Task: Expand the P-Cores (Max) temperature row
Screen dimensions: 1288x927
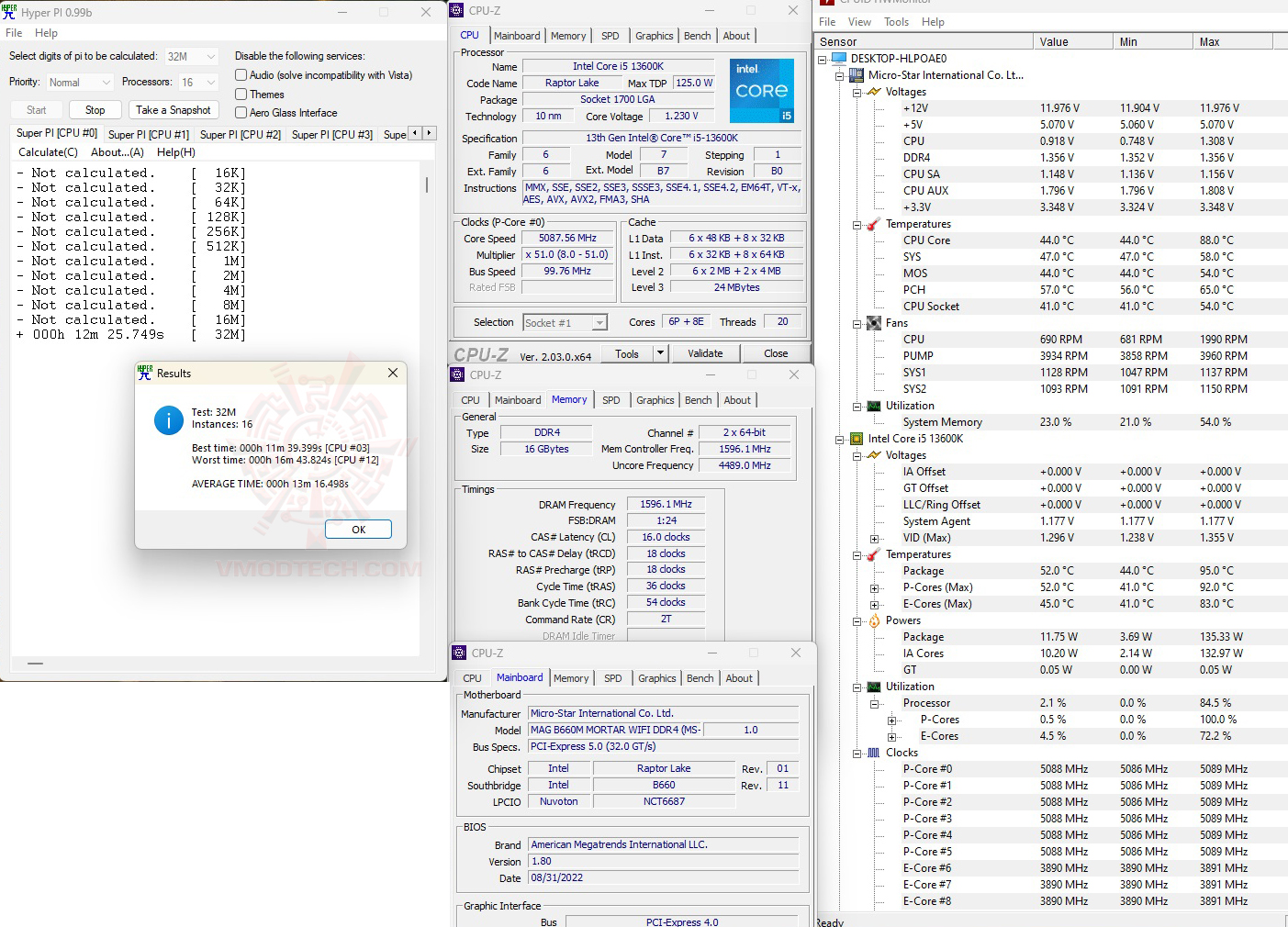Action: pyautogui.click(x=874, y=587)
